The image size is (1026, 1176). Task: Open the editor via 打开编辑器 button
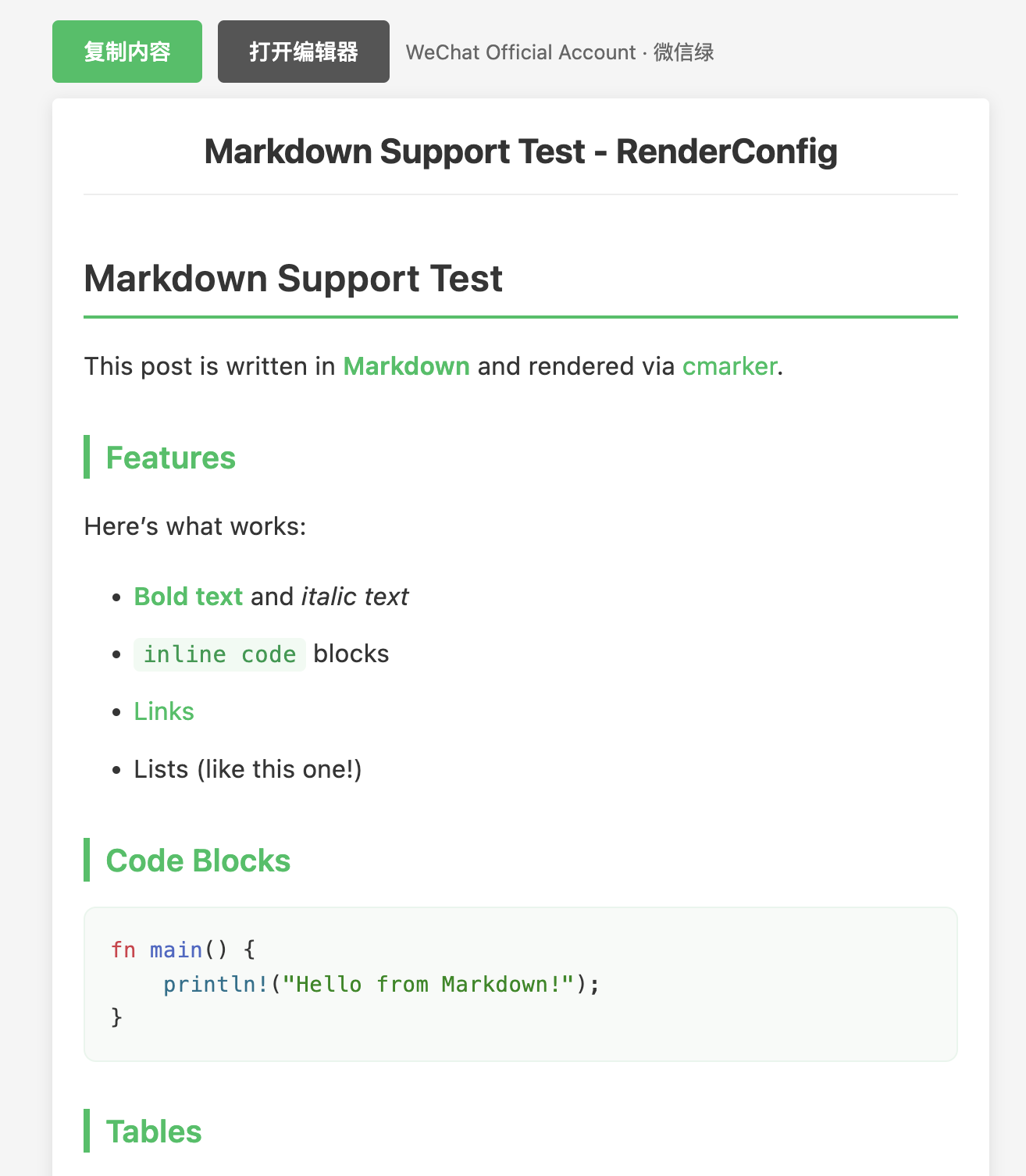(303, 52)
